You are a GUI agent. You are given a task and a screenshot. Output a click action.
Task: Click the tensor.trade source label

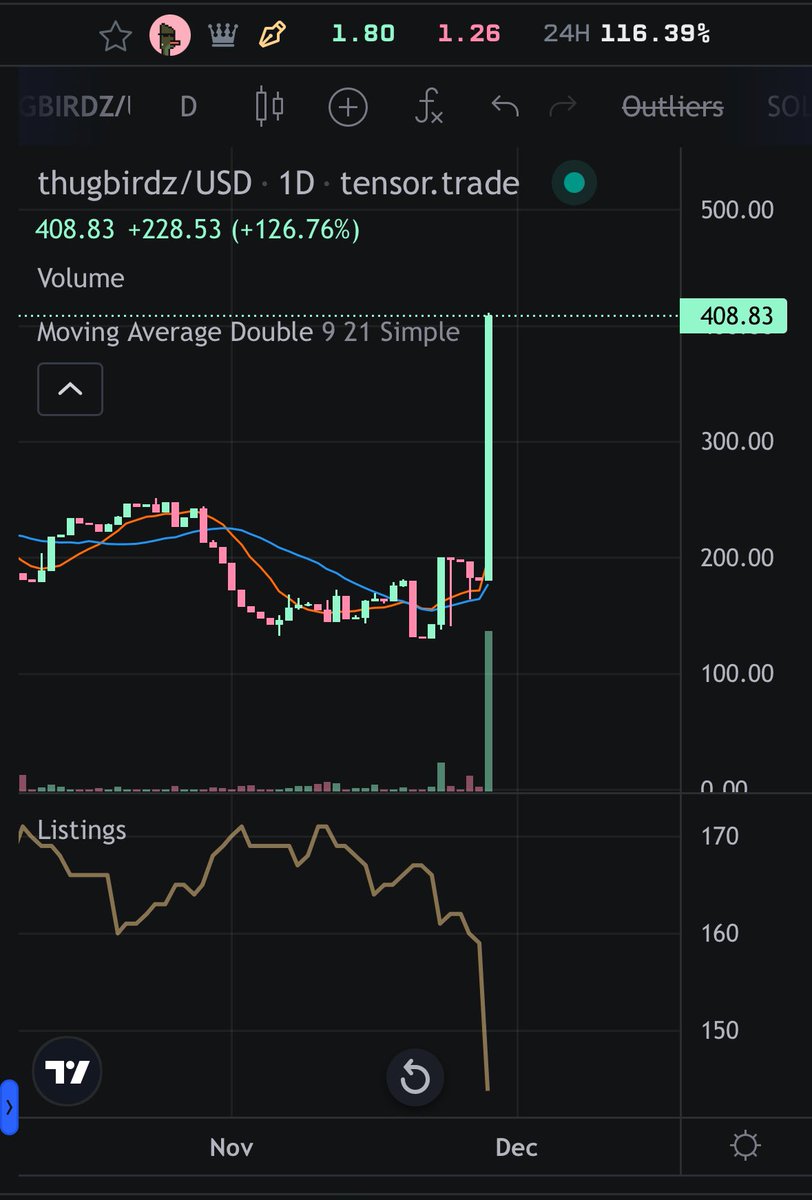pyautogui.click(x=429, y=183)
